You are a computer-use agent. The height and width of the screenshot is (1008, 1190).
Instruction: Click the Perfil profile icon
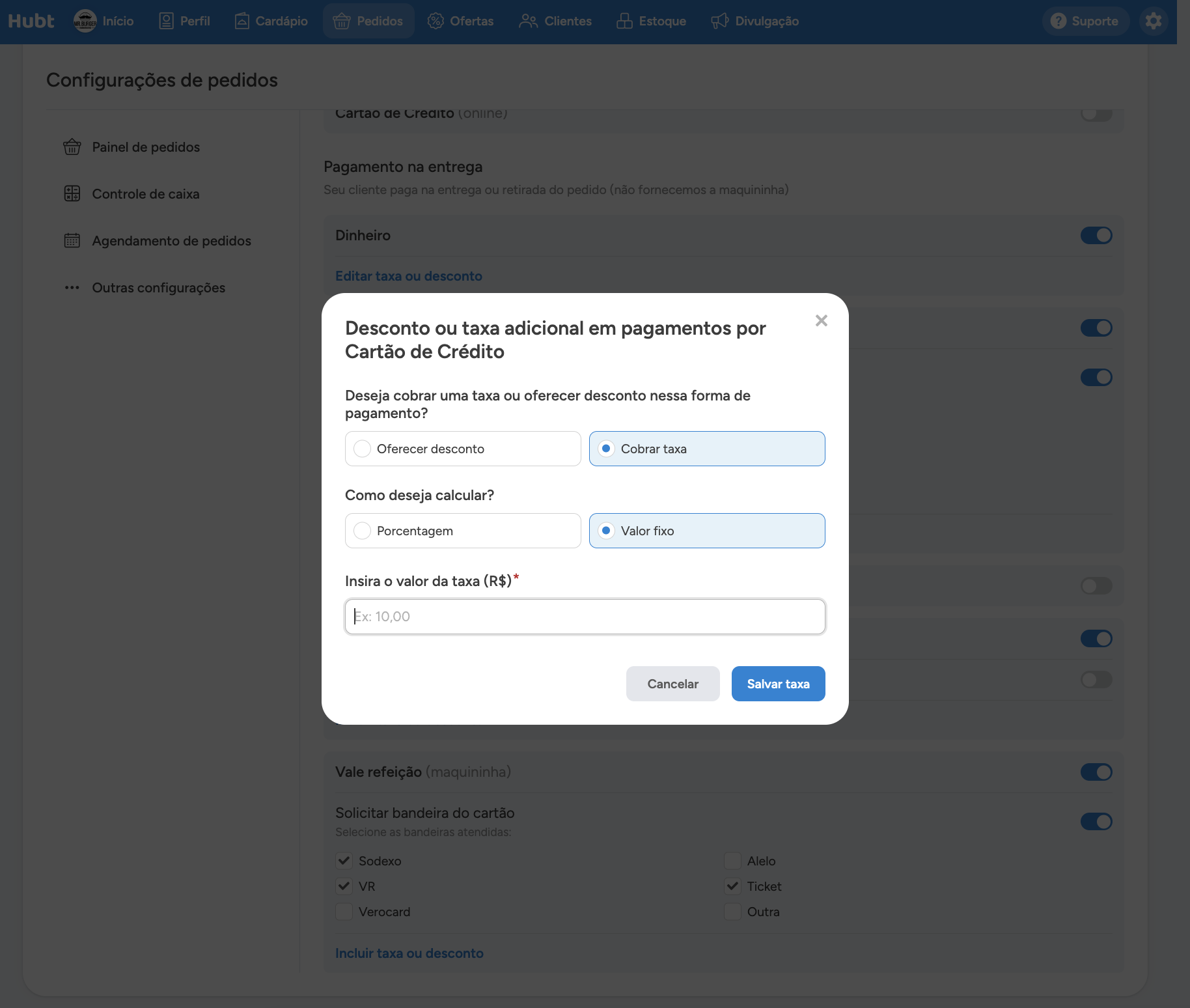coord(167,21)
